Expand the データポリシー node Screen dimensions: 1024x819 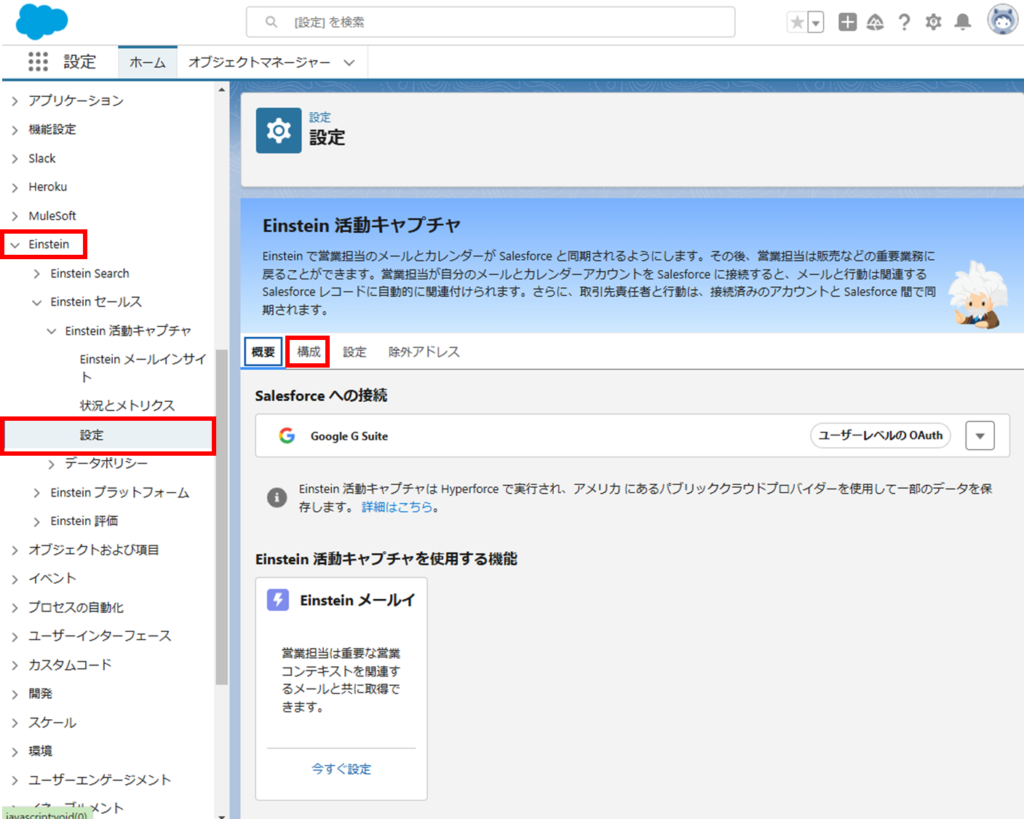click(x=52, y=464)
